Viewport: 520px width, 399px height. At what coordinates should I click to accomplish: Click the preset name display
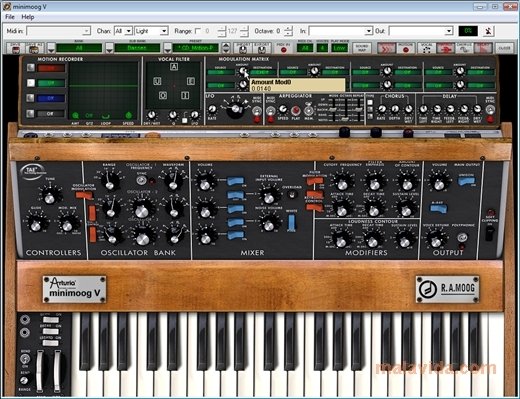(195, 48)
